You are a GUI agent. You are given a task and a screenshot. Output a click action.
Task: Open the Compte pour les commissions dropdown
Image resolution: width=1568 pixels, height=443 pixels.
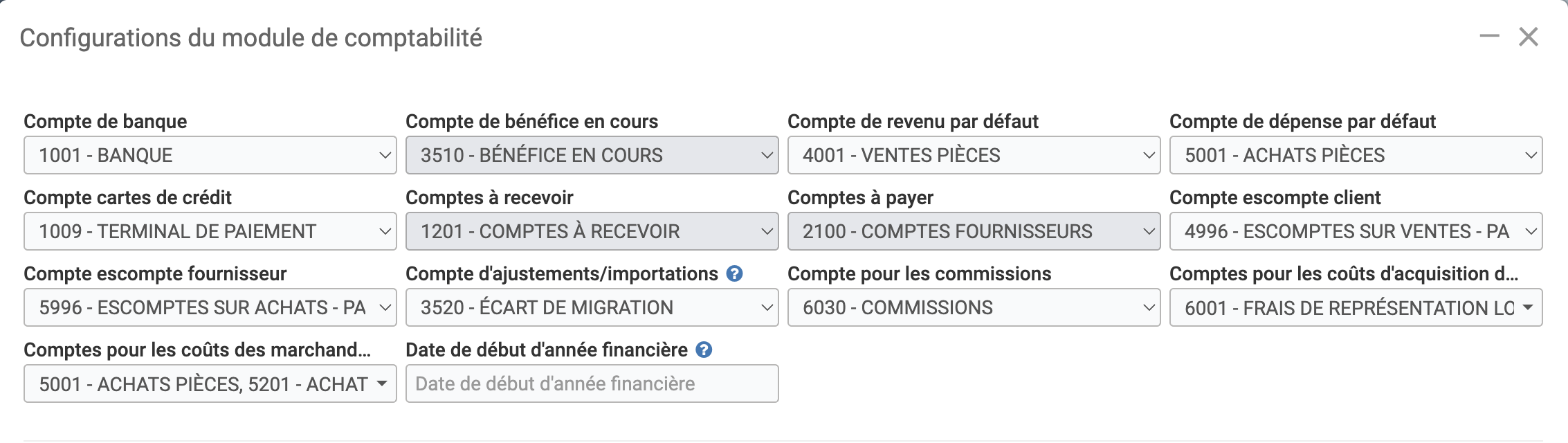(974, 307)
